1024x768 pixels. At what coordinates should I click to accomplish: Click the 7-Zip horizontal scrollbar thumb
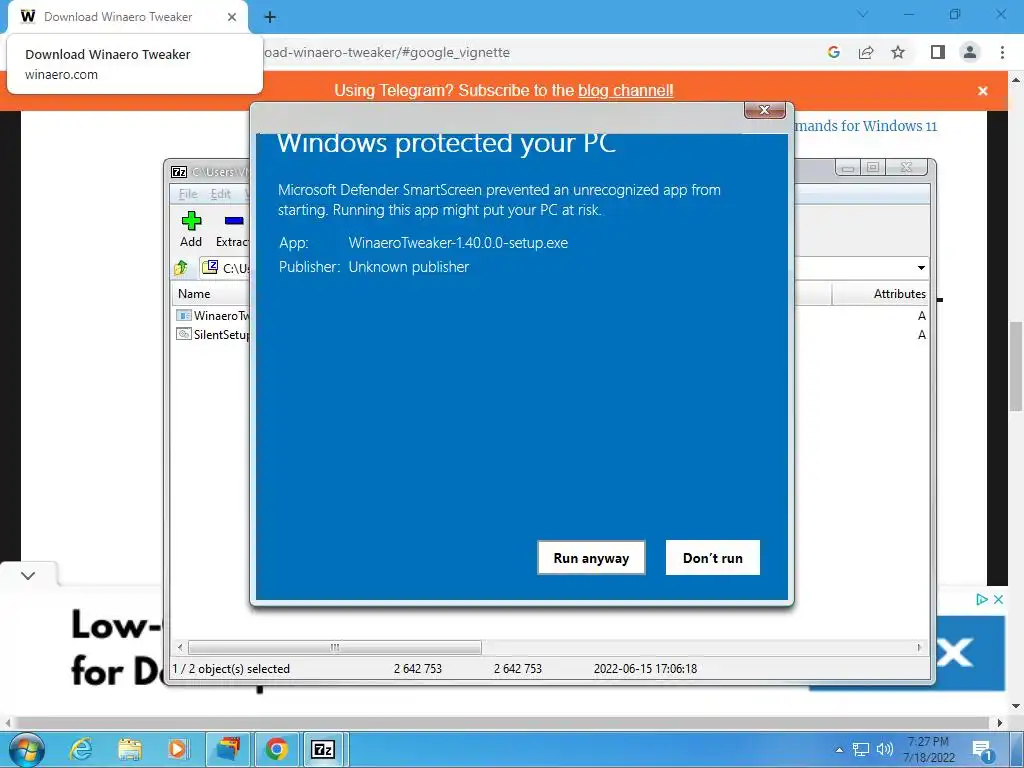[x=334, y=647]
